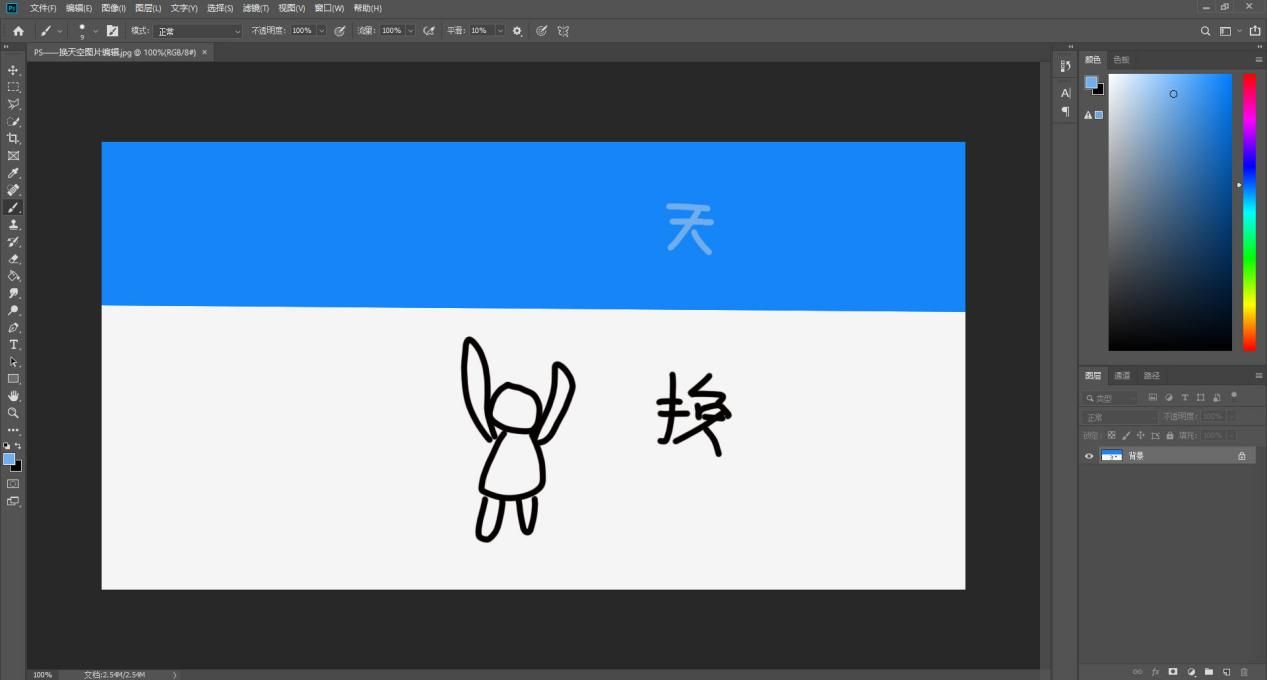Viewport: 1267px width, 680px height.
Task: Select the Crop tool
Action: 13,138
